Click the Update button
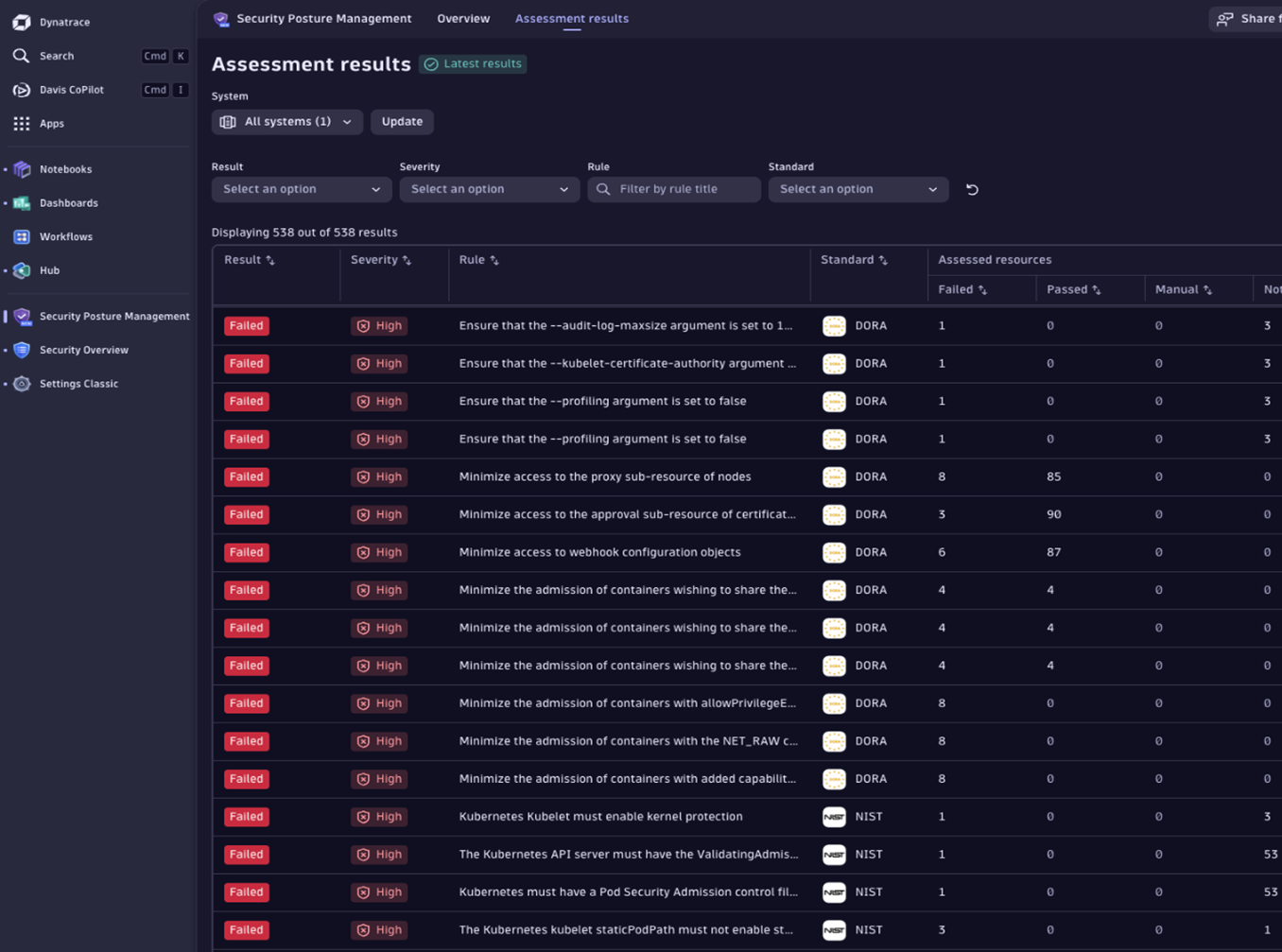This screenshot has height=952, width=1282. (x=402, y=121)
